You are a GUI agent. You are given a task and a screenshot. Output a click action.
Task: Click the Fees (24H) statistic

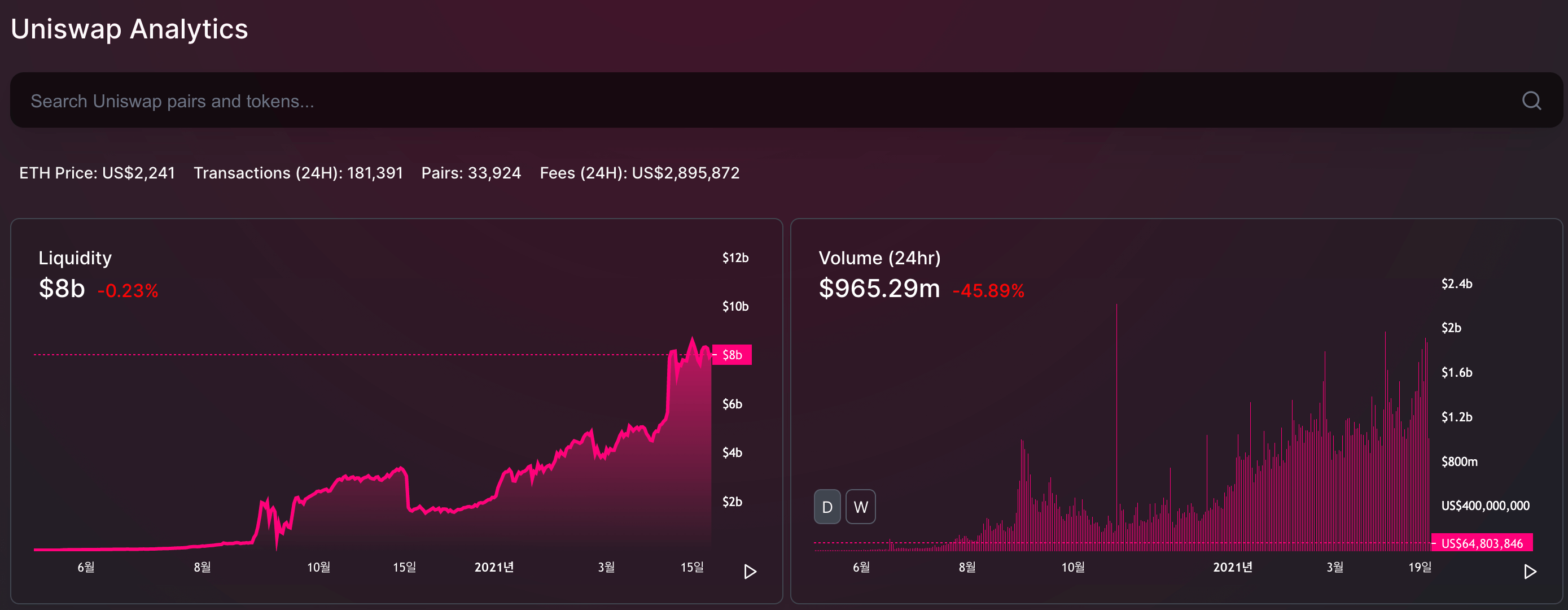click(639, 173)
